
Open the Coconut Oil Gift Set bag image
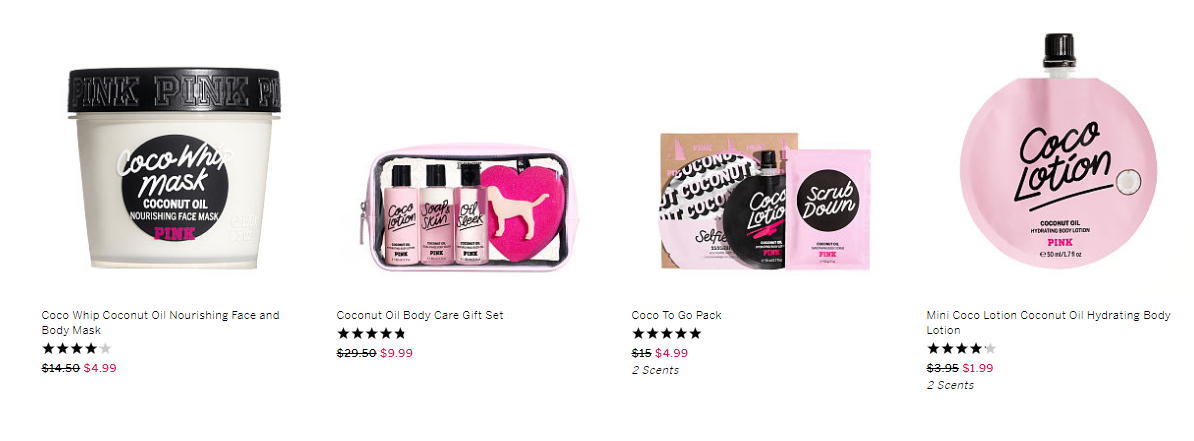click(x=468, y=206)
